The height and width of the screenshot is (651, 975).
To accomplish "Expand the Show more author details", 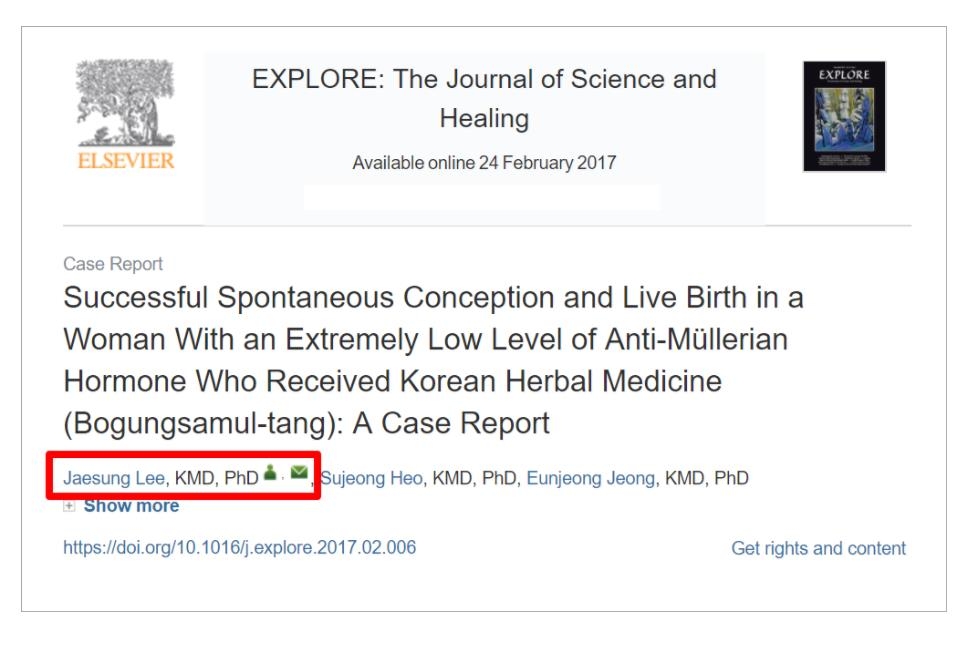I will click(x=131, y=506).
